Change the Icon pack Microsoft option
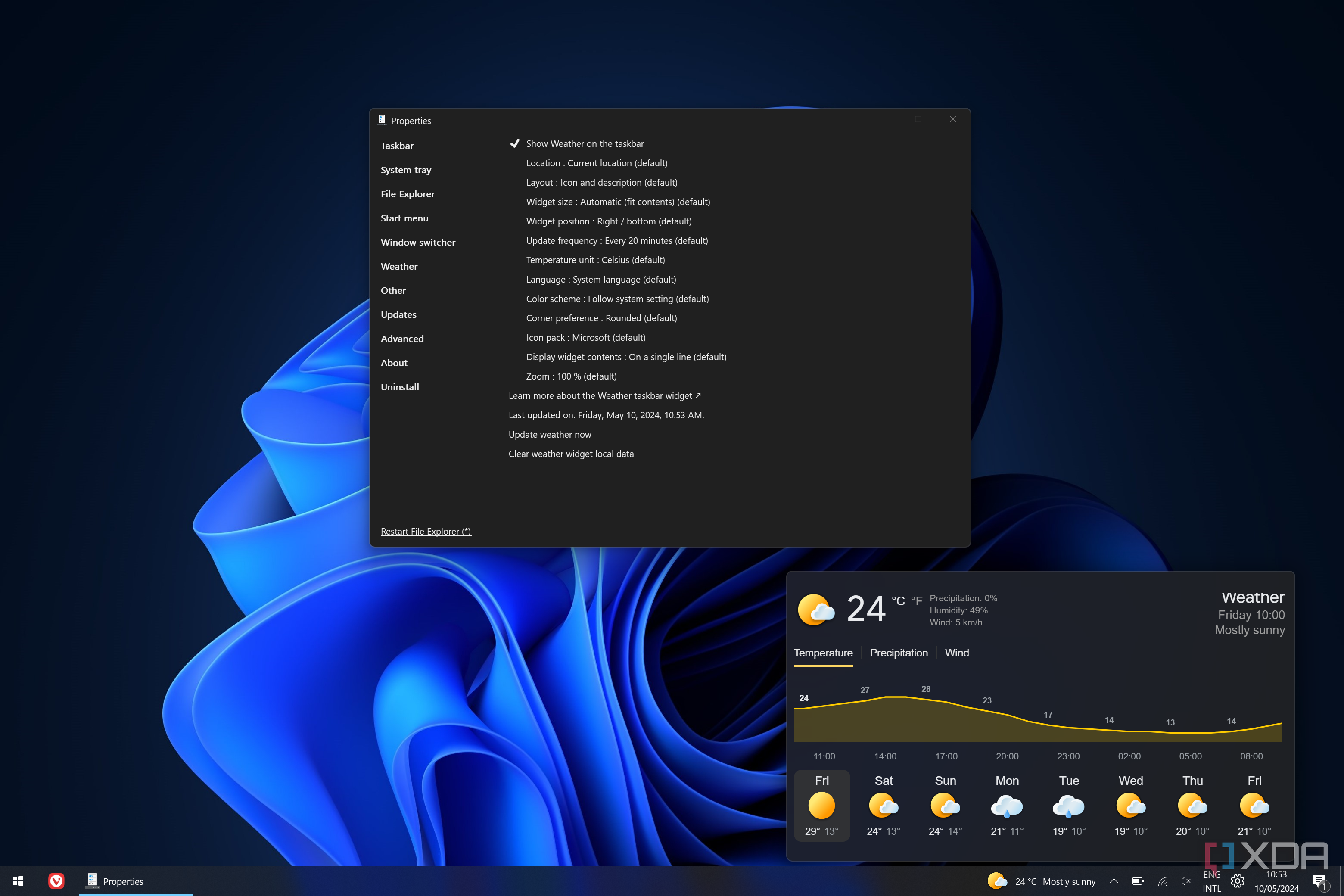The image size is (1344, 896). coord(585,338)
